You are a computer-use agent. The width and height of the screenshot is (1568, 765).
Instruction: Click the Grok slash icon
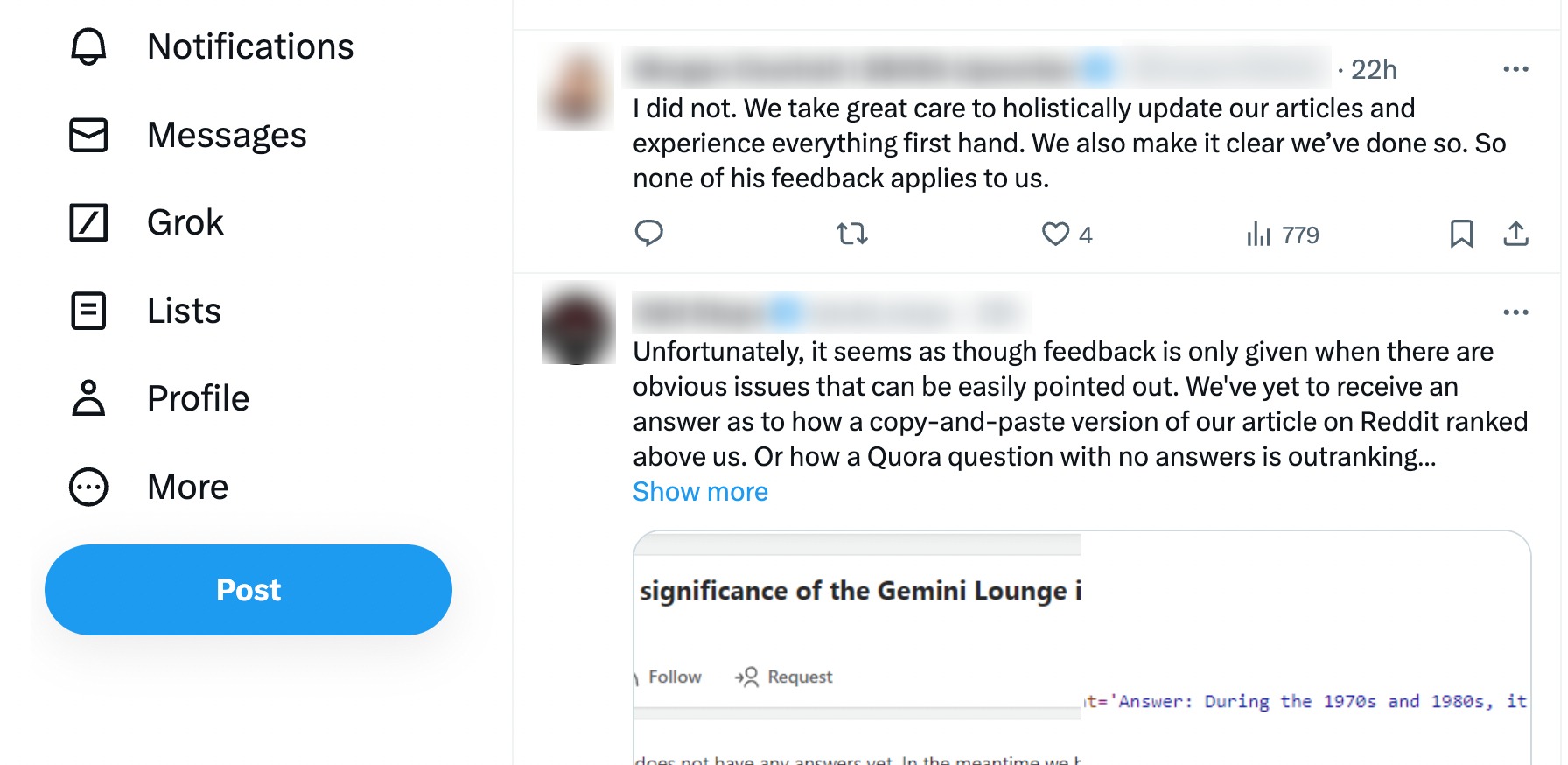(88, 222)
